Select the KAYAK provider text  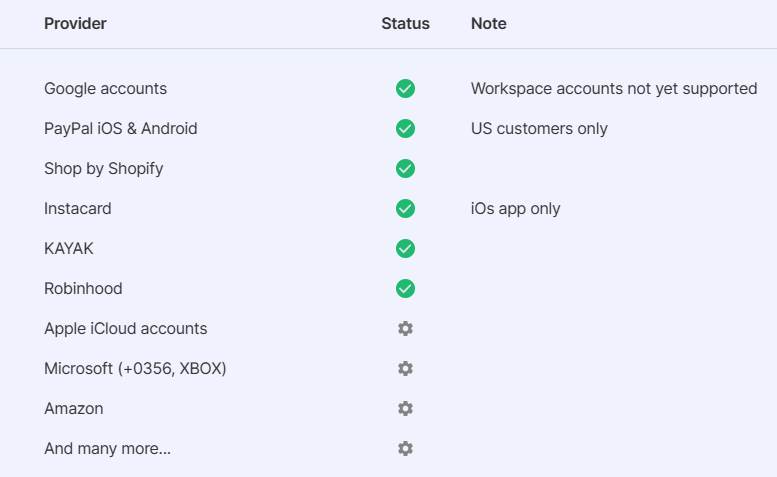[x=69, y=249]
